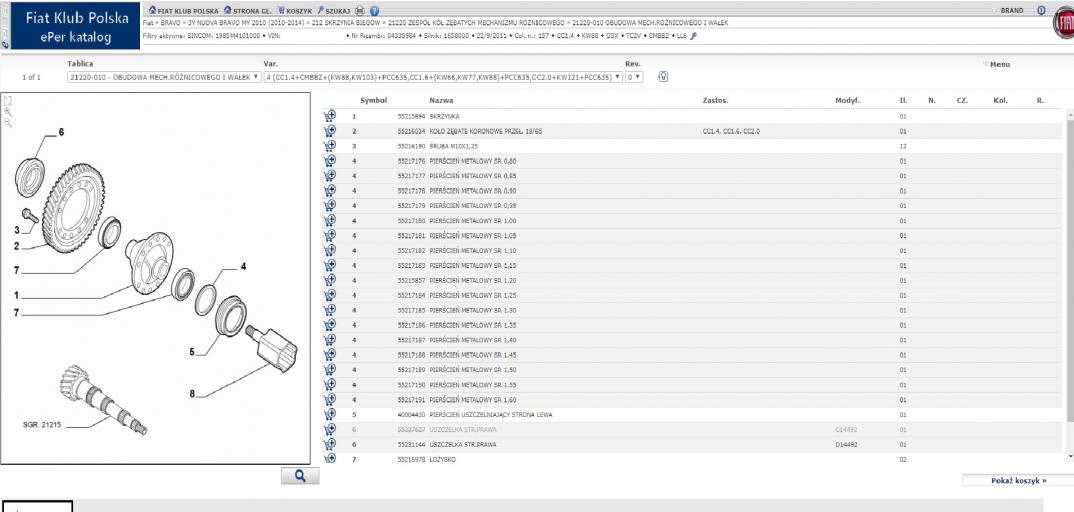Expand the BRAND selector

[1008, 11]
